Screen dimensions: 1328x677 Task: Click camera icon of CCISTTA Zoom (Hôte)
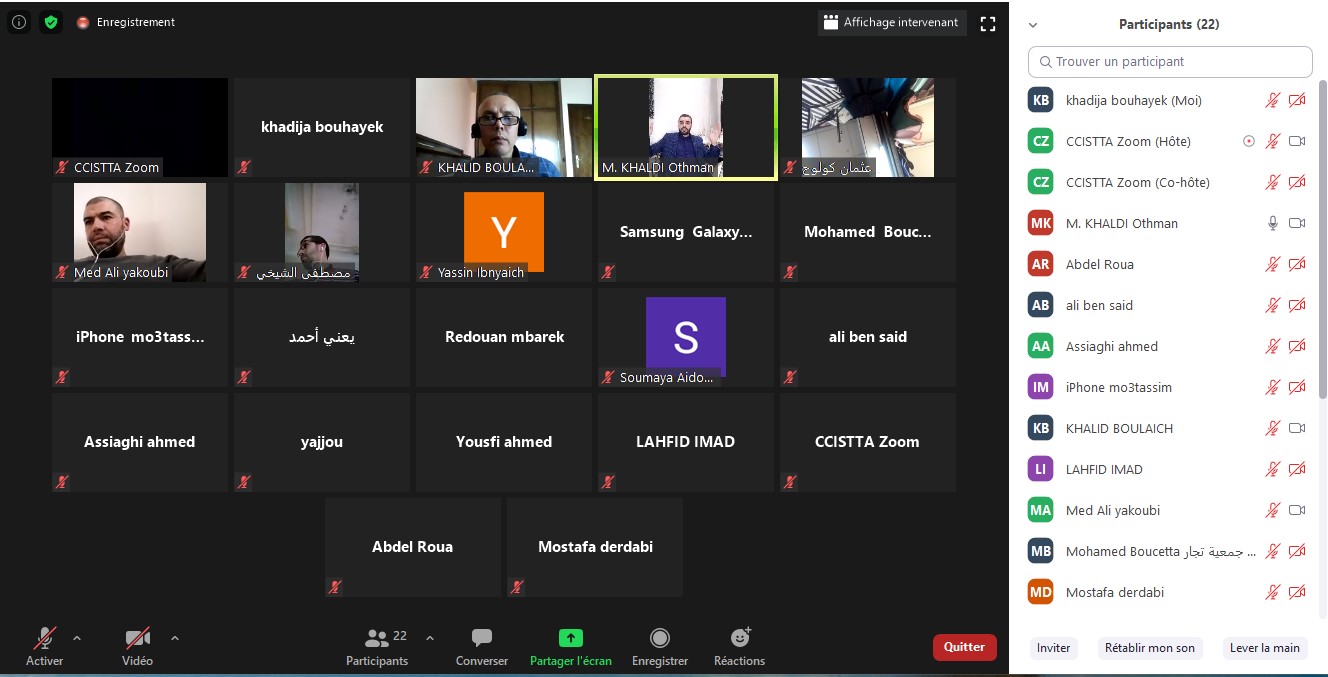point(1297,141)
